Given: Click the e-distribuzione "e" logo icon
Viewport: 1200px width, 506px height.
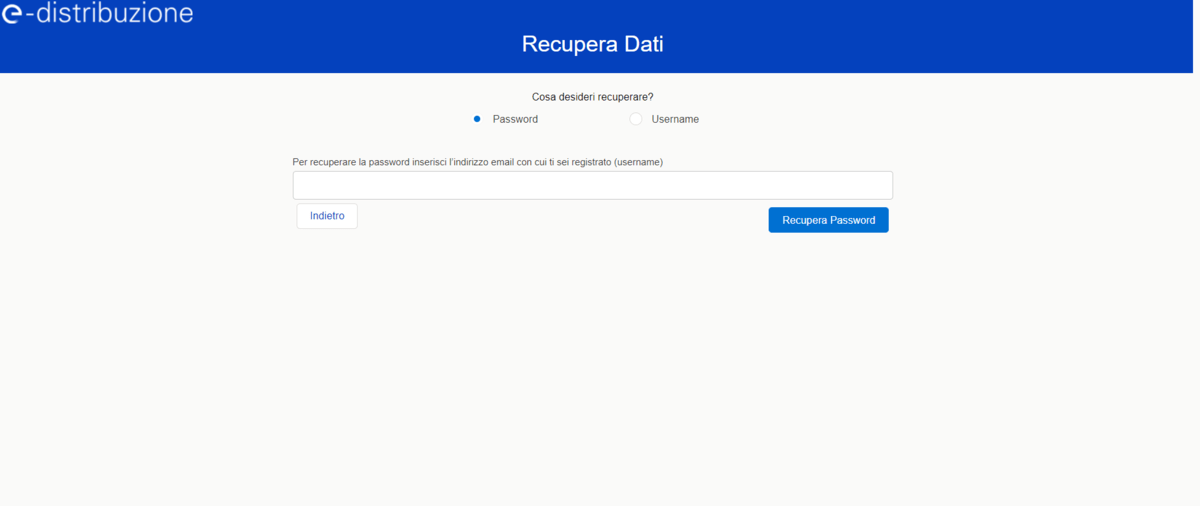Looking at the screenshot, I should 13,14.
